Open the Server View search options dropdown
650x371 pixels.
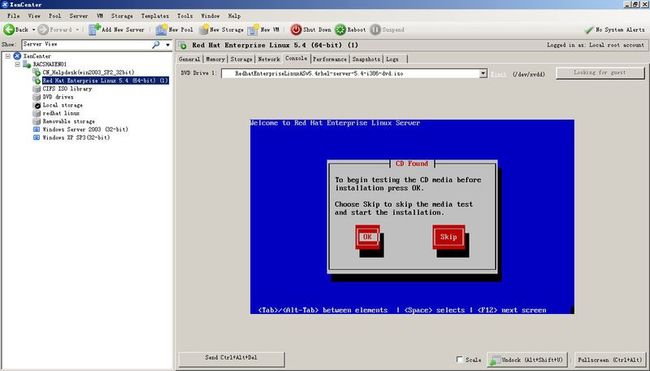pyautogui.click(x=167, y=44)
